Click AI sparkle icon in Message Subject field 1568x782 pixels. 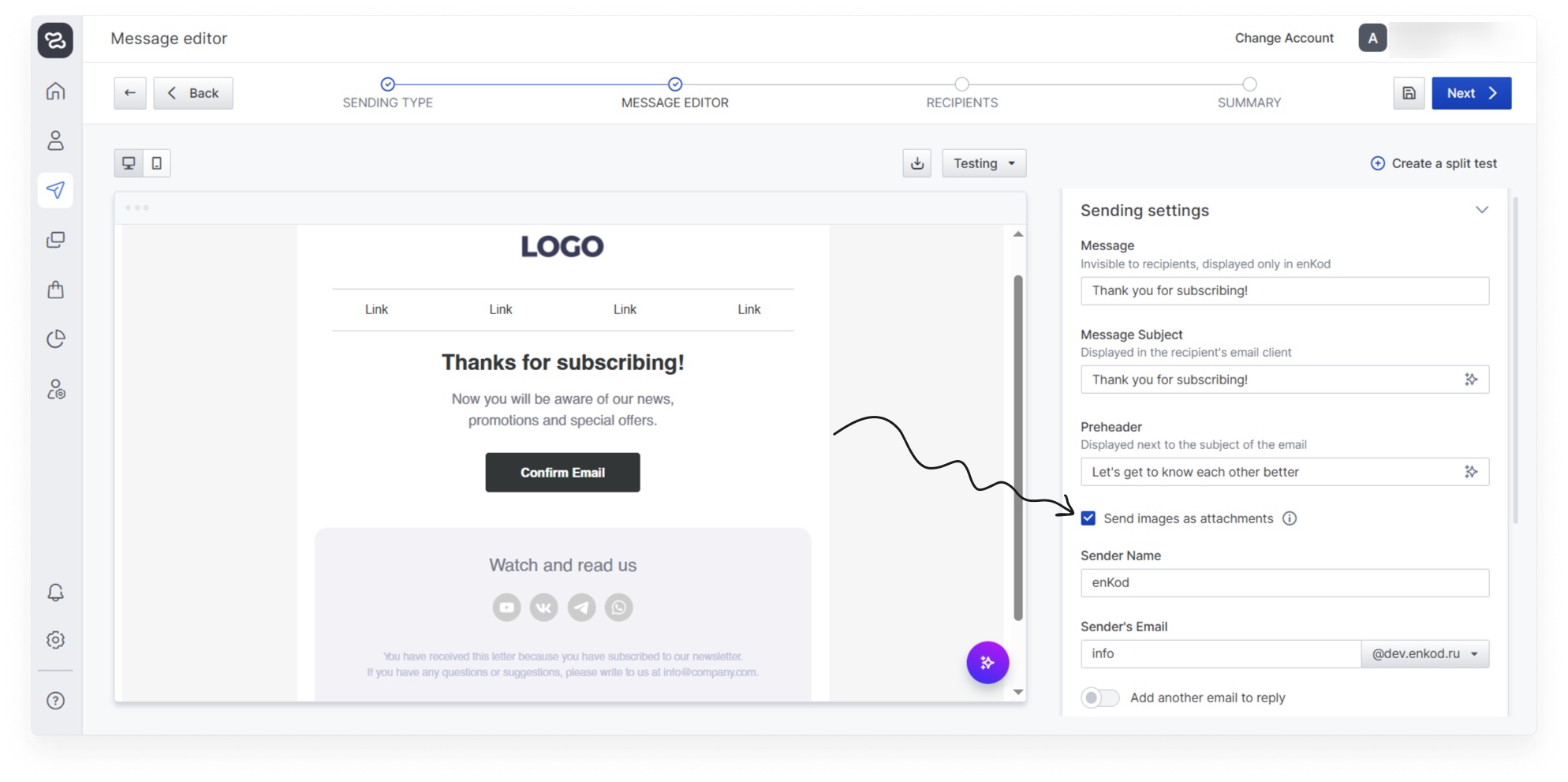(1471, 380)
